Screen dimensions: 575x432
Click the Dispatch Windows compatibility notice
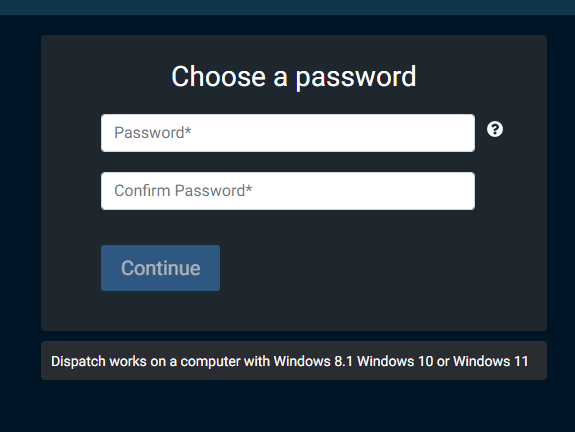(294, 360)
